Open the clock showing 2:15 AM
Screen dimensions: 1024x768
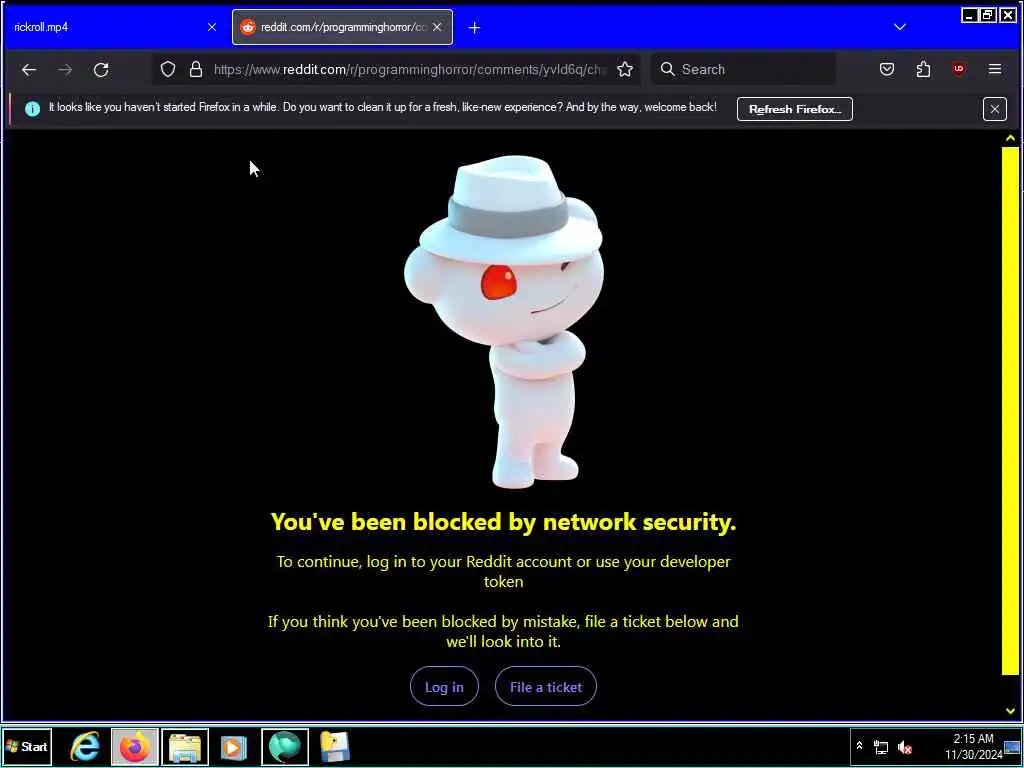(x=973, y=746)
